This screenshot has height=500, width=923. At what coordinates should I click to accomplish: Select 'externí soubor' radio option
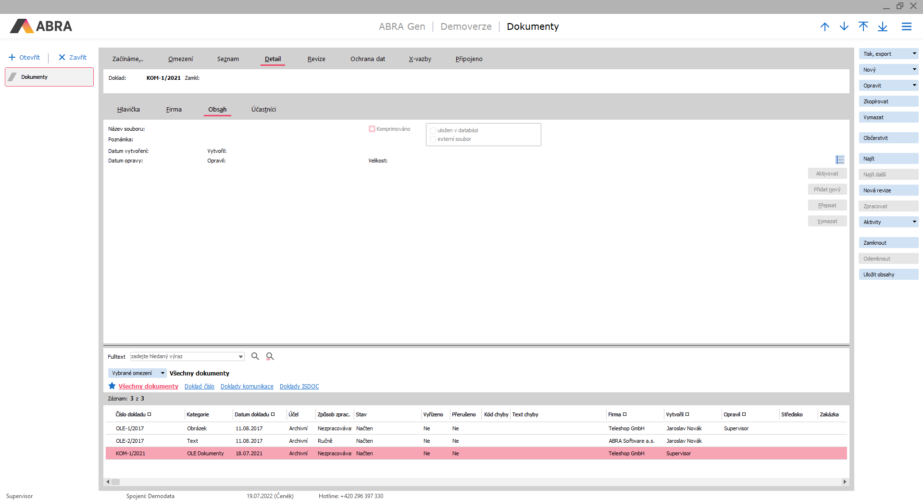pyautogui.click(x=434, y=139)
